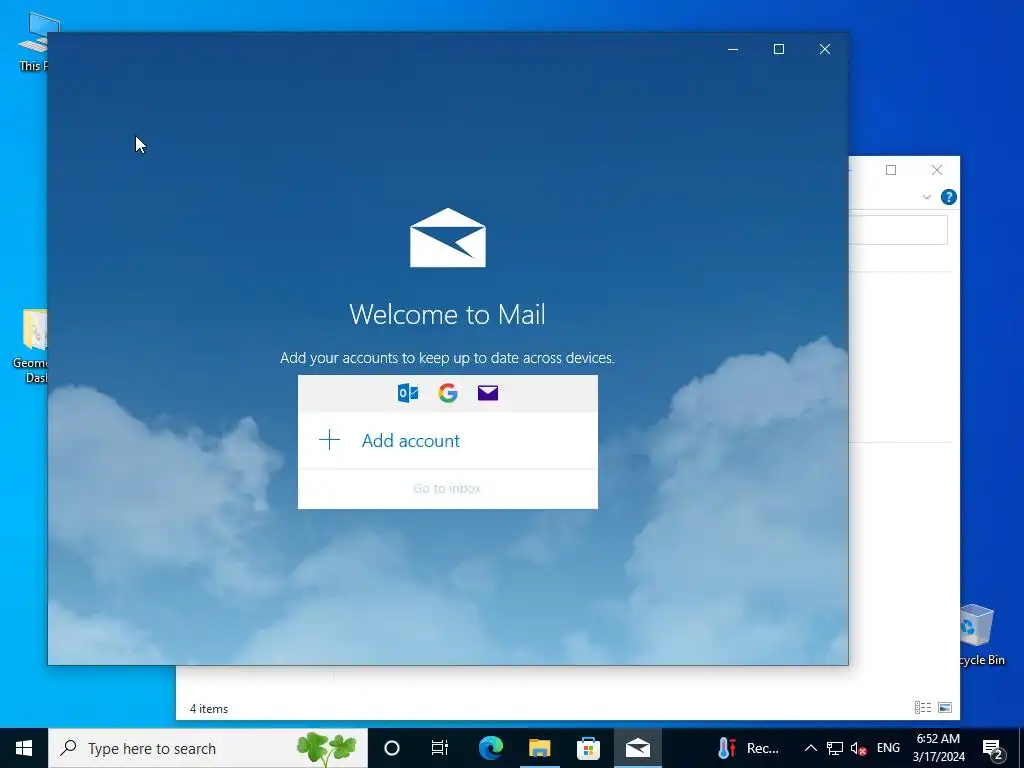The width and height of the screenshot is (1024, 768).
Task: Click the Outlook account icon
Action: [x=408, y=393]
